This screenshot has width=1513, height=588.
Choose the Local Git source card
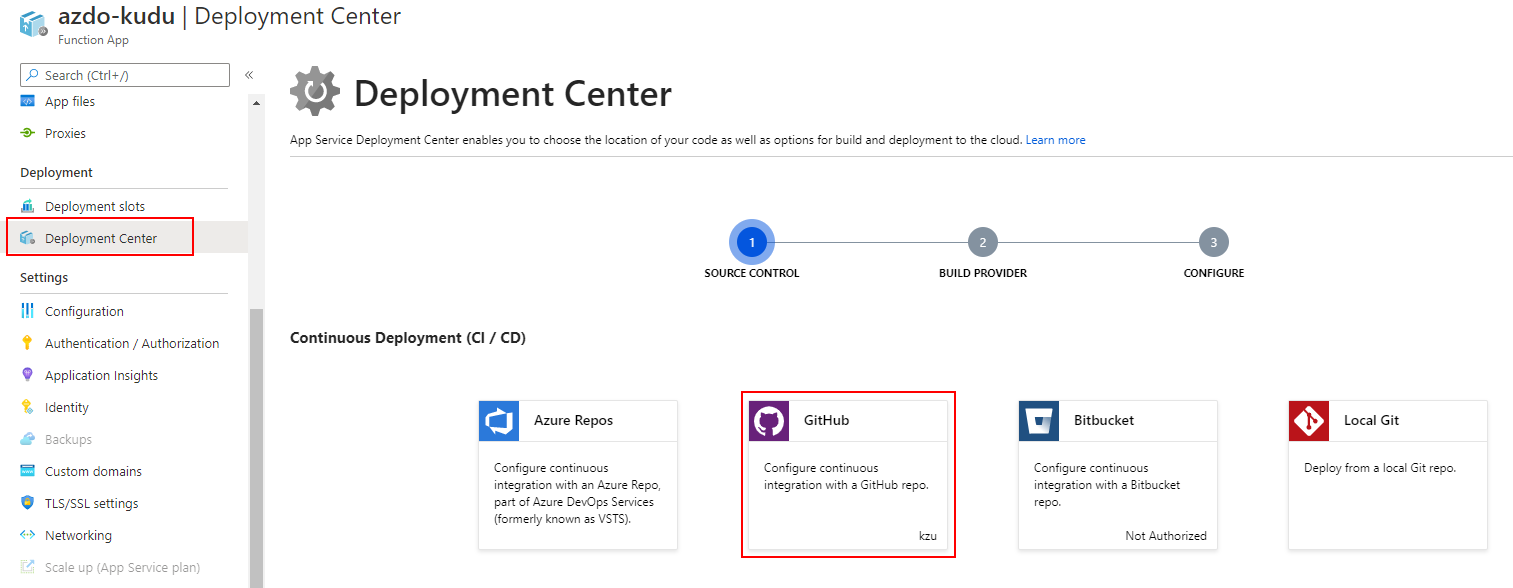[1388, 475]
